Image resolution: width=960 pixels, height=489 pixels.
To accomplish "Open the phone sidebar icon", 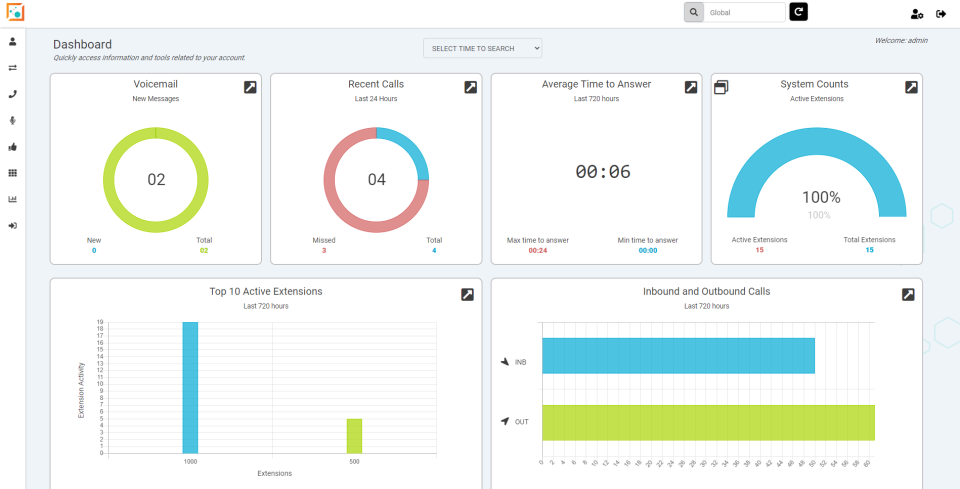I will pos(12,94).
